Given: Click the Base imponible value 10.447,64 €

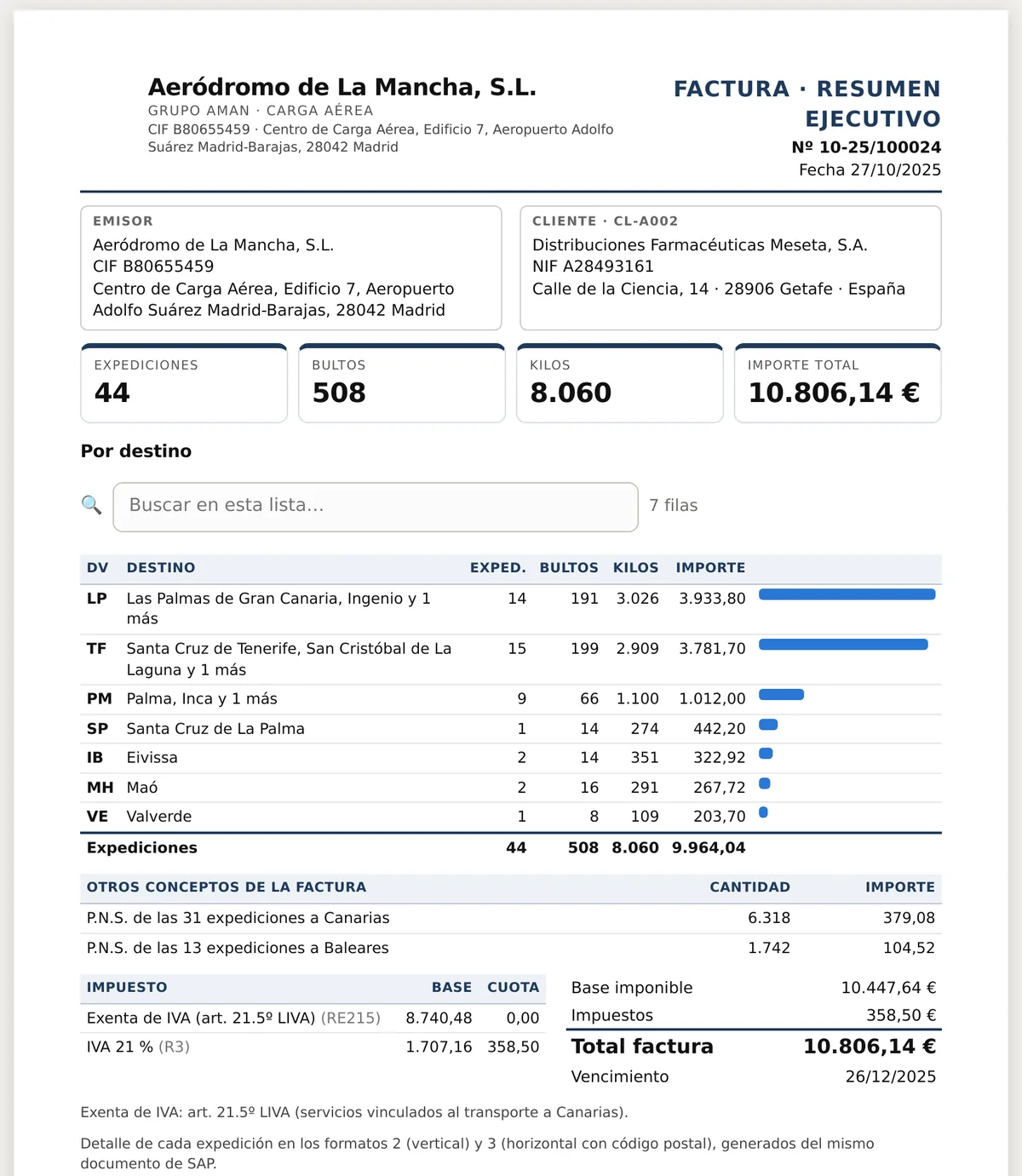Looking at the screenshot, I should click(888, 988).
